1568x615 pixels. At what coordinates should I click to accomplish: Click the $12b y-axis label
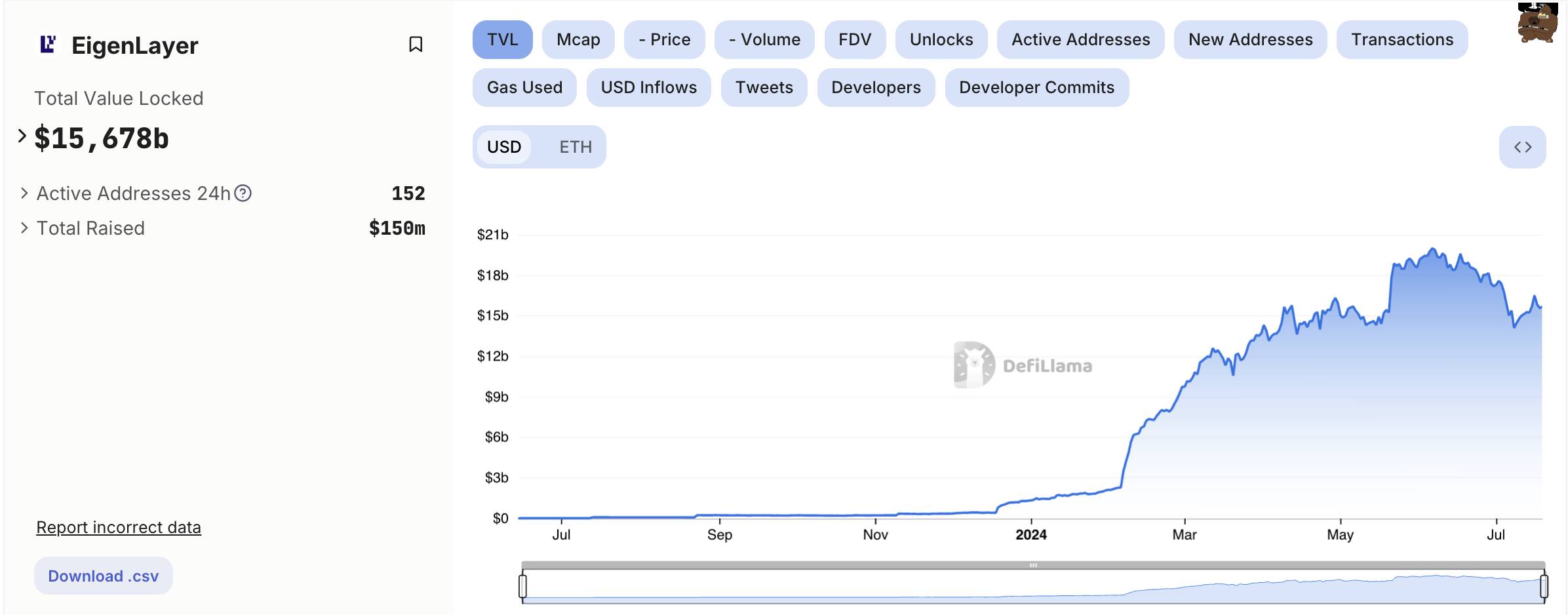(493, 356)
